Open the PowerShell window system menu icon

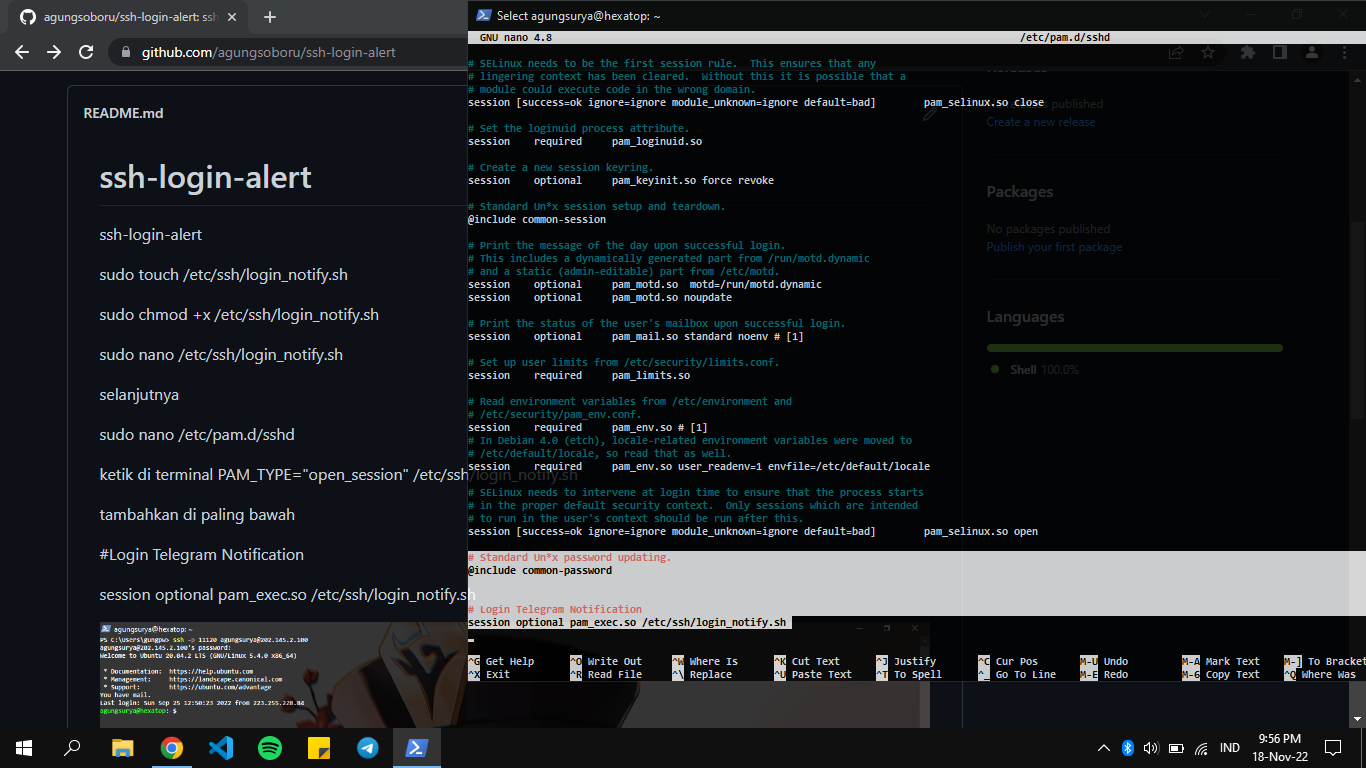click(x=483, y=15)
